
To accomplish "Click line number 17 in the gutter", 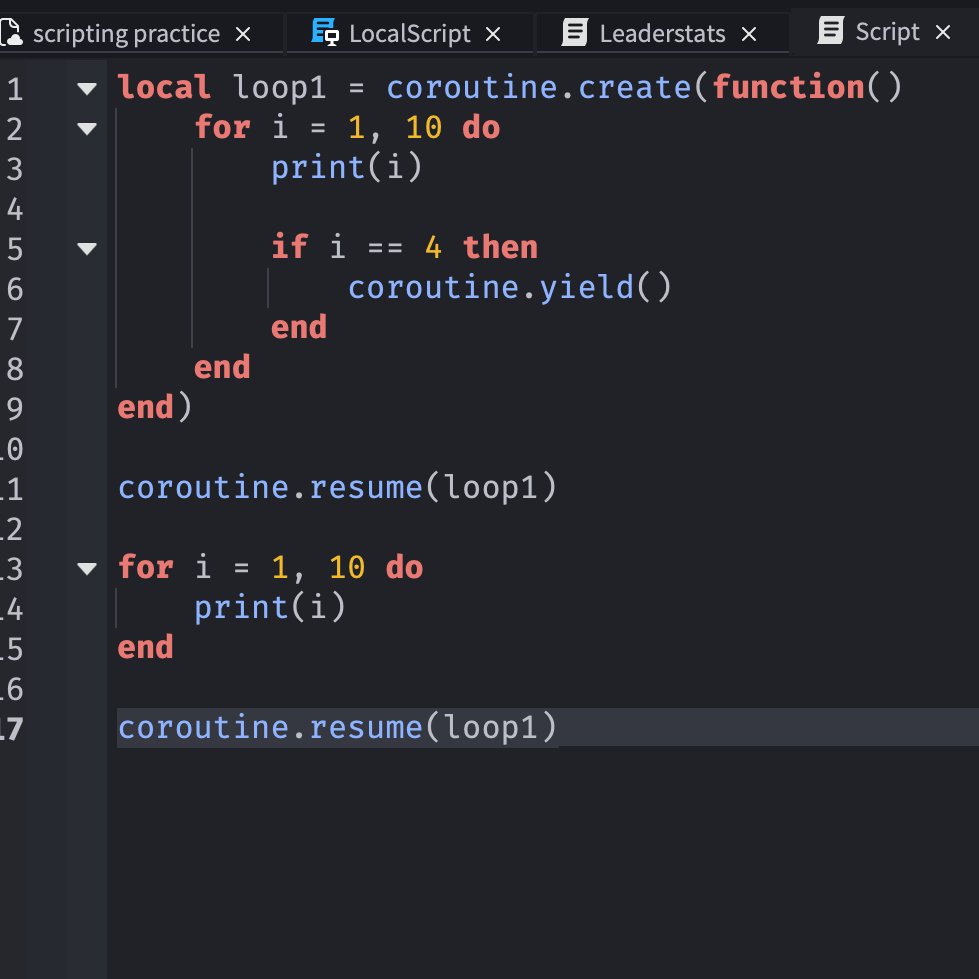I will pos(11,729).
